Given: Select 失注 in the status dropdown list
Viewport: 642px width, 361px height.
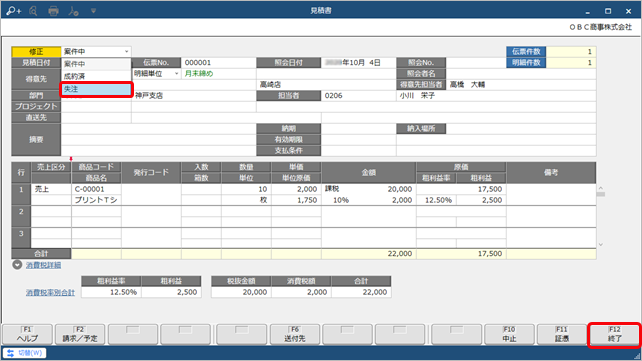Looking at the screenshot, I should click(x=96, y=89).
